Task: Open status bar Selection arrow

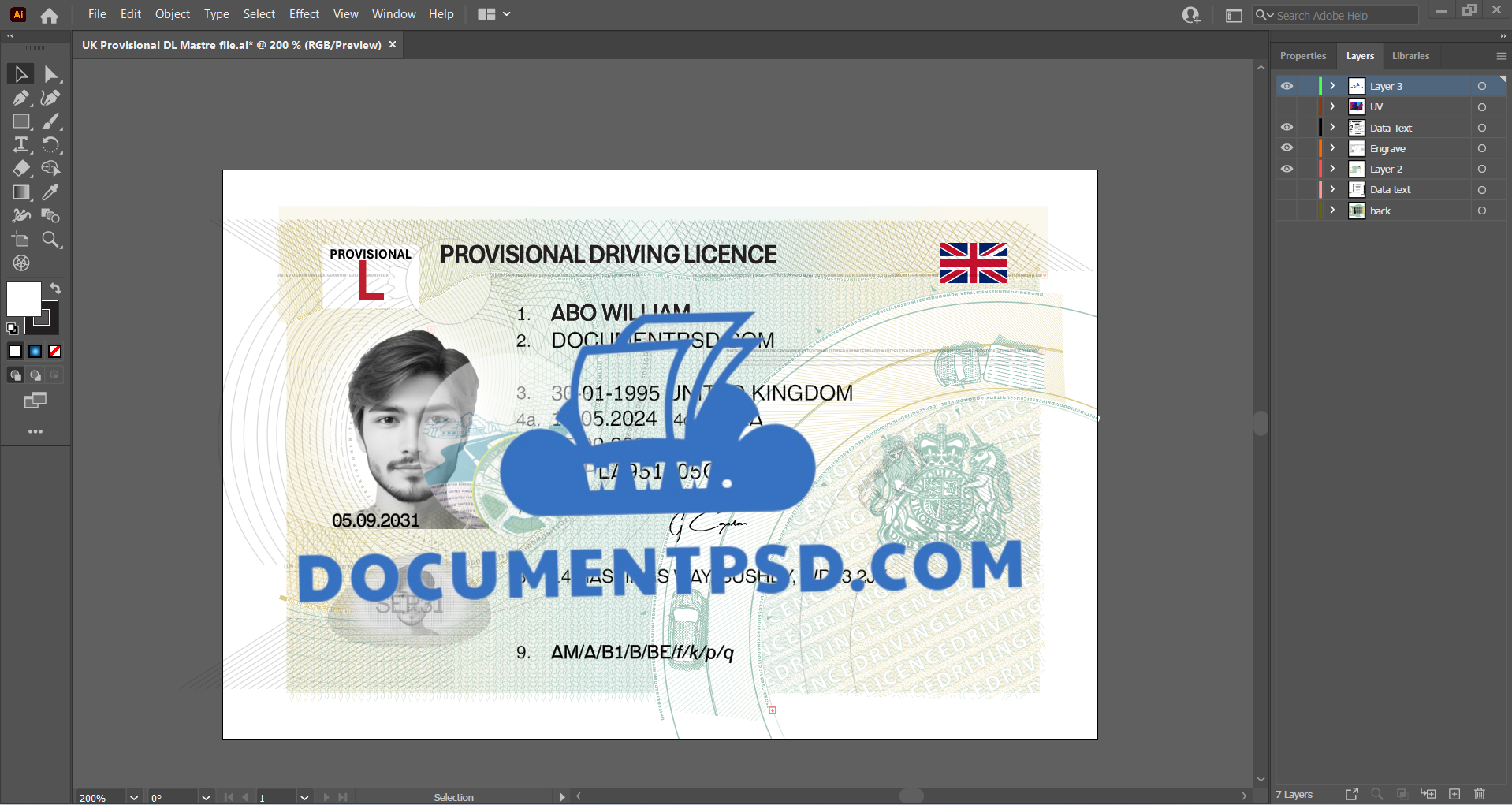Action: [x=562, y=797]
